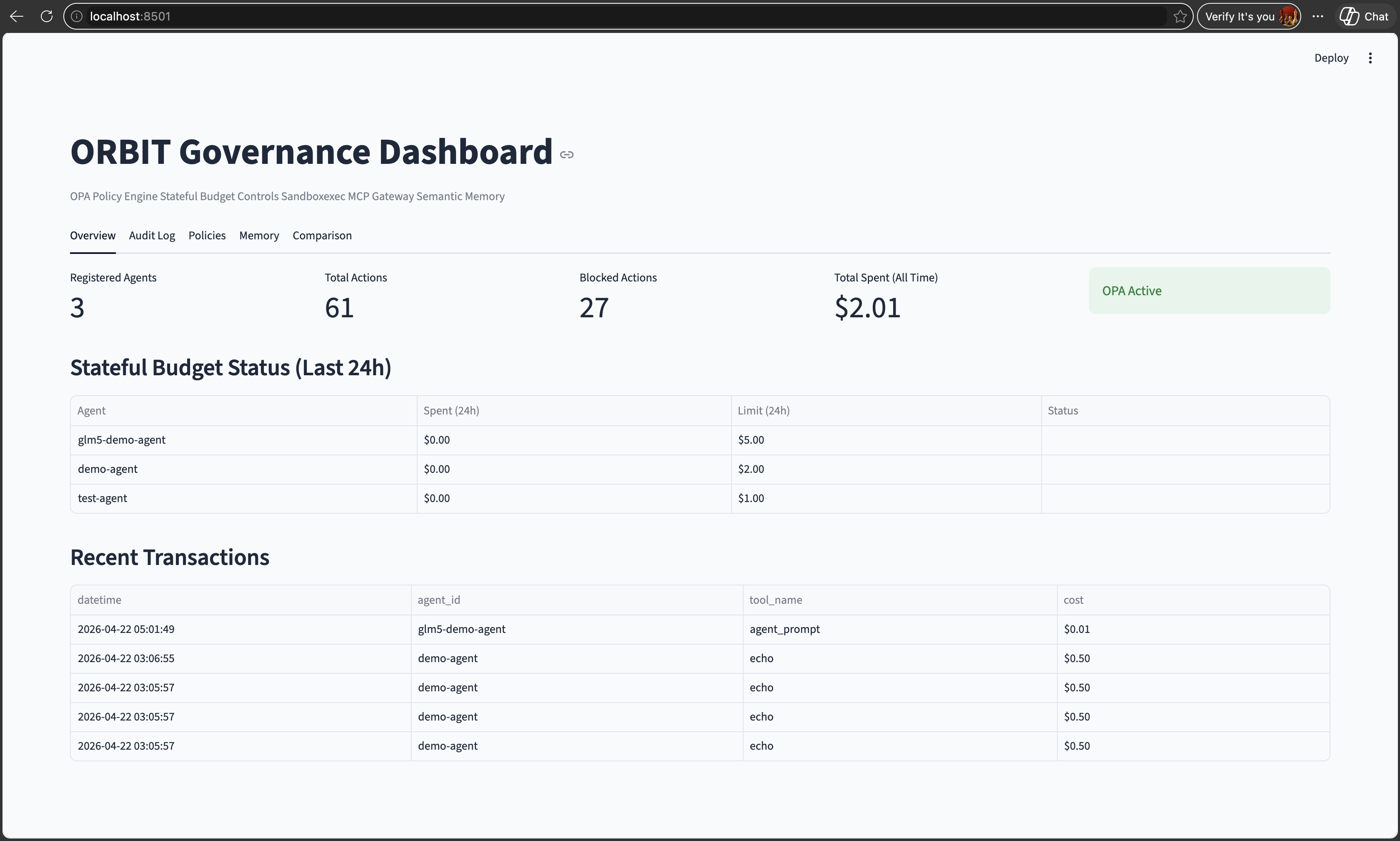
Task: Bookmark the page with the star icon
Action: click(x=1180, y=16)
